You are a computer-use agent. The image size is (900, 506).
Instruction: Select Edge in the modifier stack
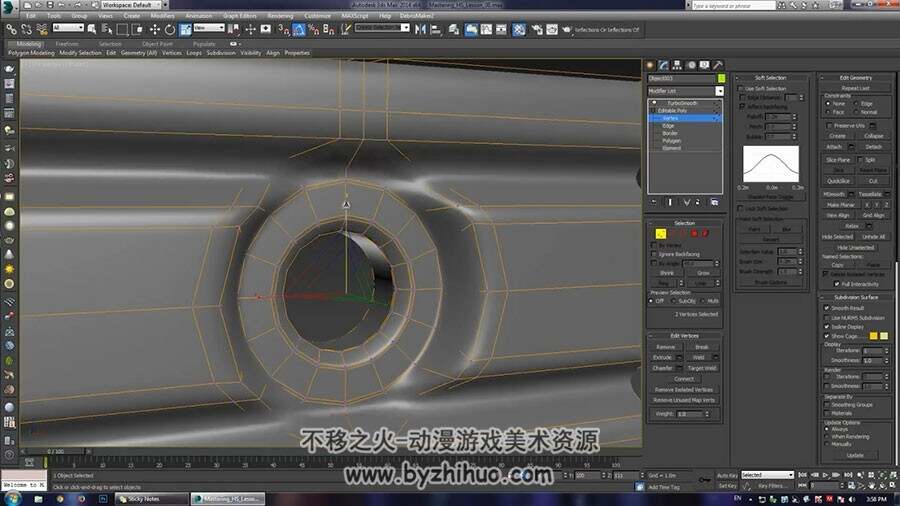(x=669, y=126)
